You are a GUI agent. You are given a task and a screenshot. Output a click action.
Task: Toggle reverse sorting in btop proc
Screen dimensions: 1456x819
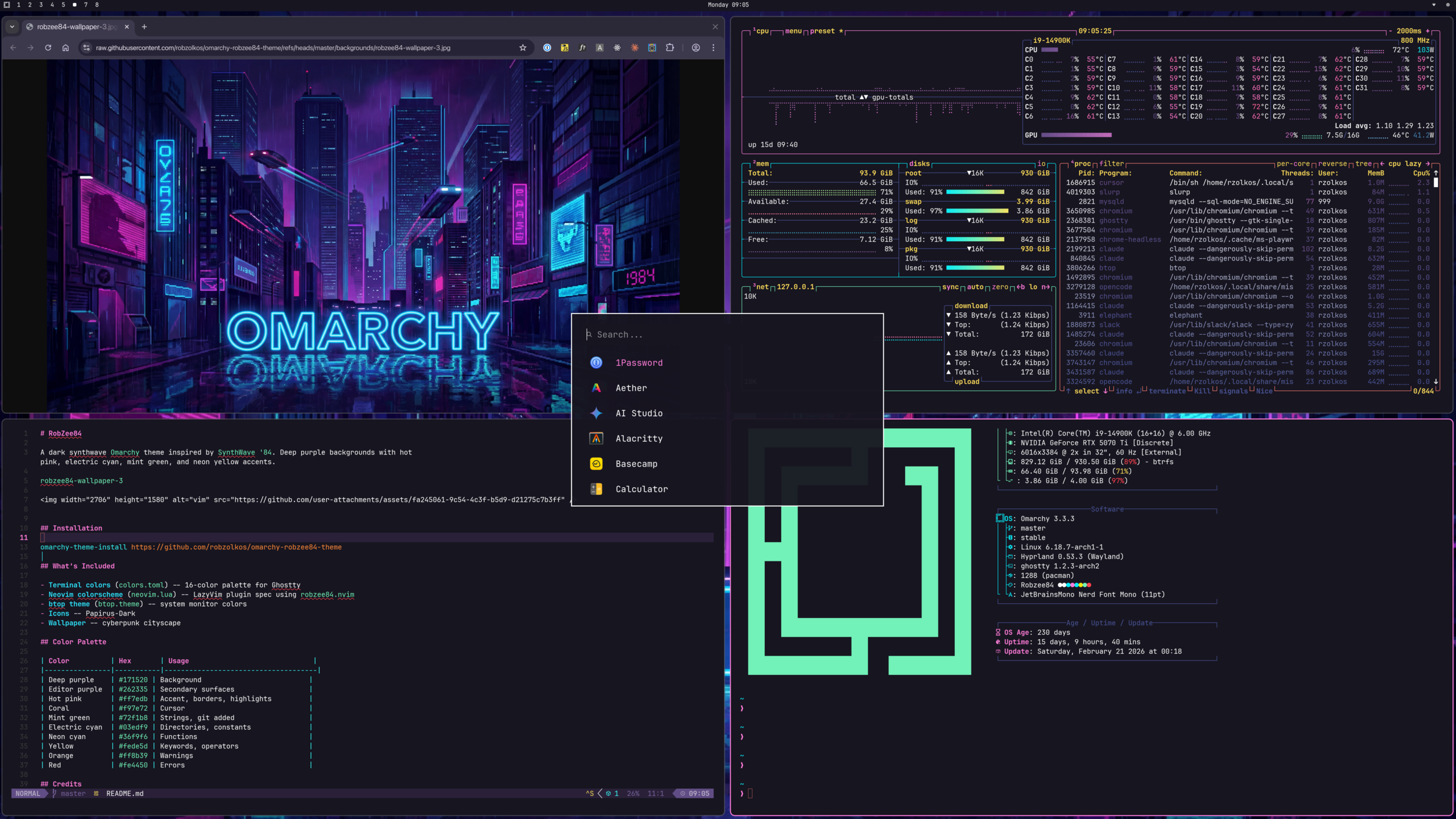coord(1332,163)
